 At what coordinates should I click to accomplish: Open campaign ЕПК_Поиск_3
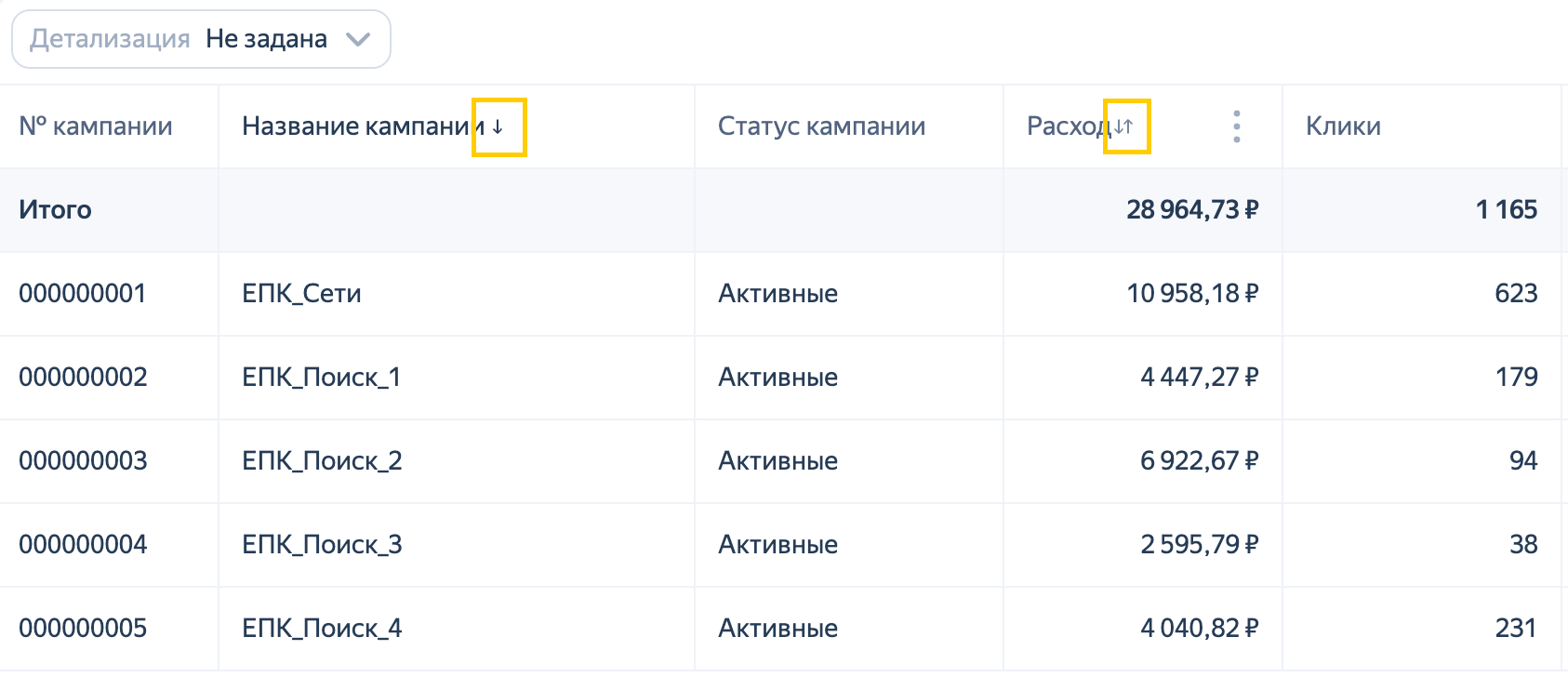322,545
